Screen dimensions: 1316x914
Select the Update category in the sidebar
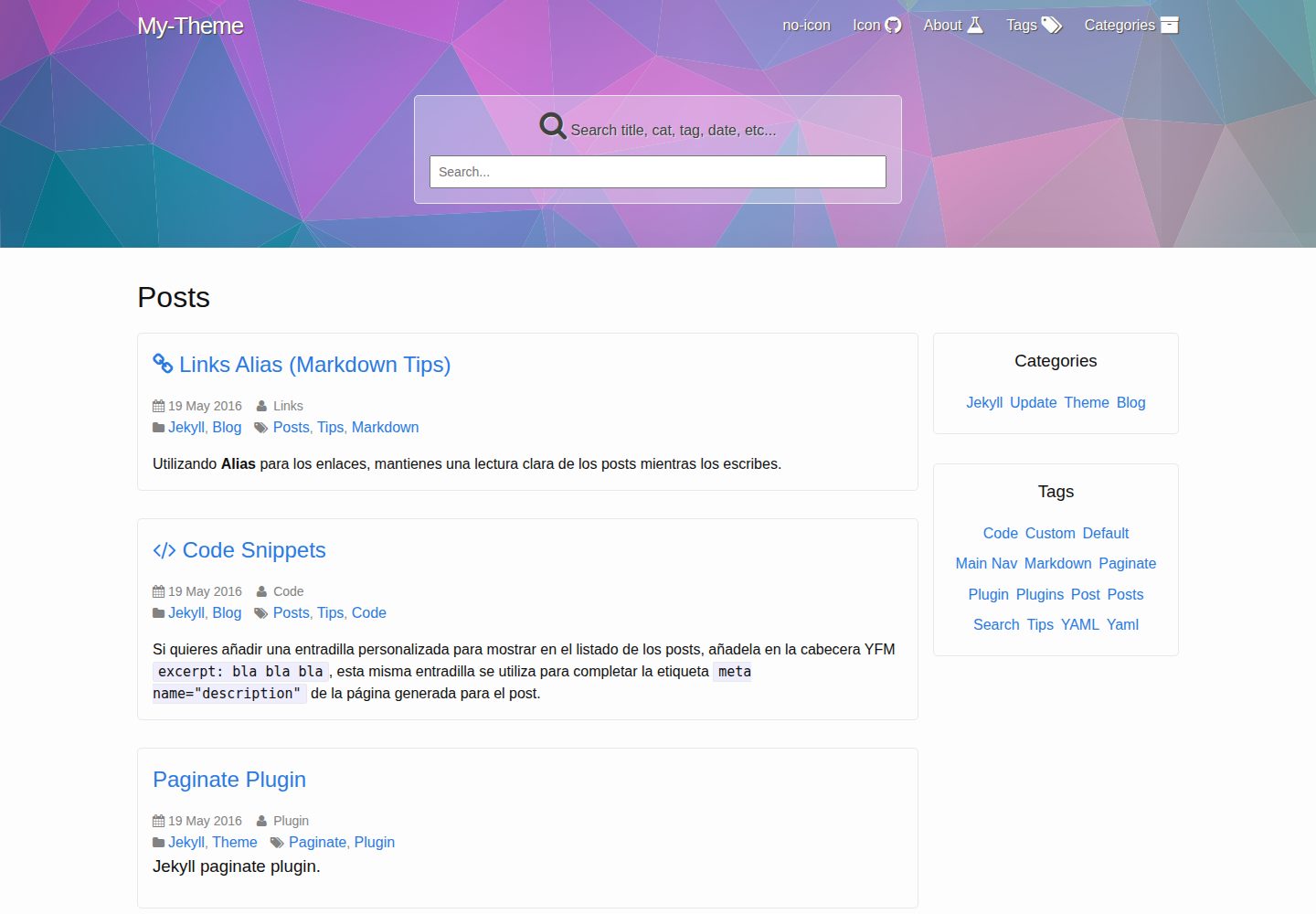pyautogui.click(x=1034, y=403)
